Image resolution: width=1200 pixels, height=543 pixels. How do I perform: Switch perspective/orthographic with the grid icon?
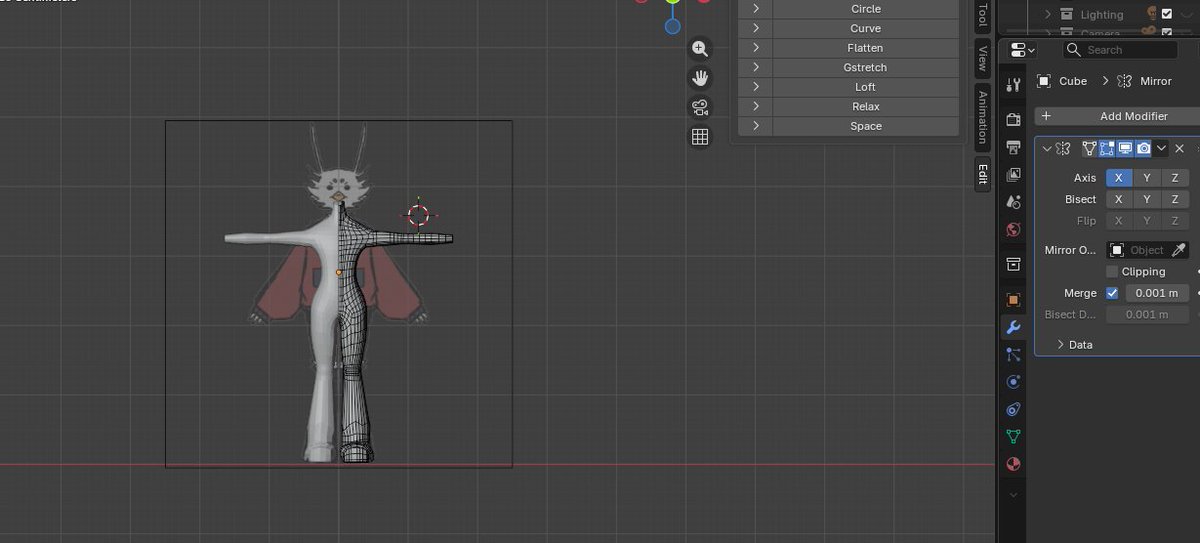coord(700,137)
